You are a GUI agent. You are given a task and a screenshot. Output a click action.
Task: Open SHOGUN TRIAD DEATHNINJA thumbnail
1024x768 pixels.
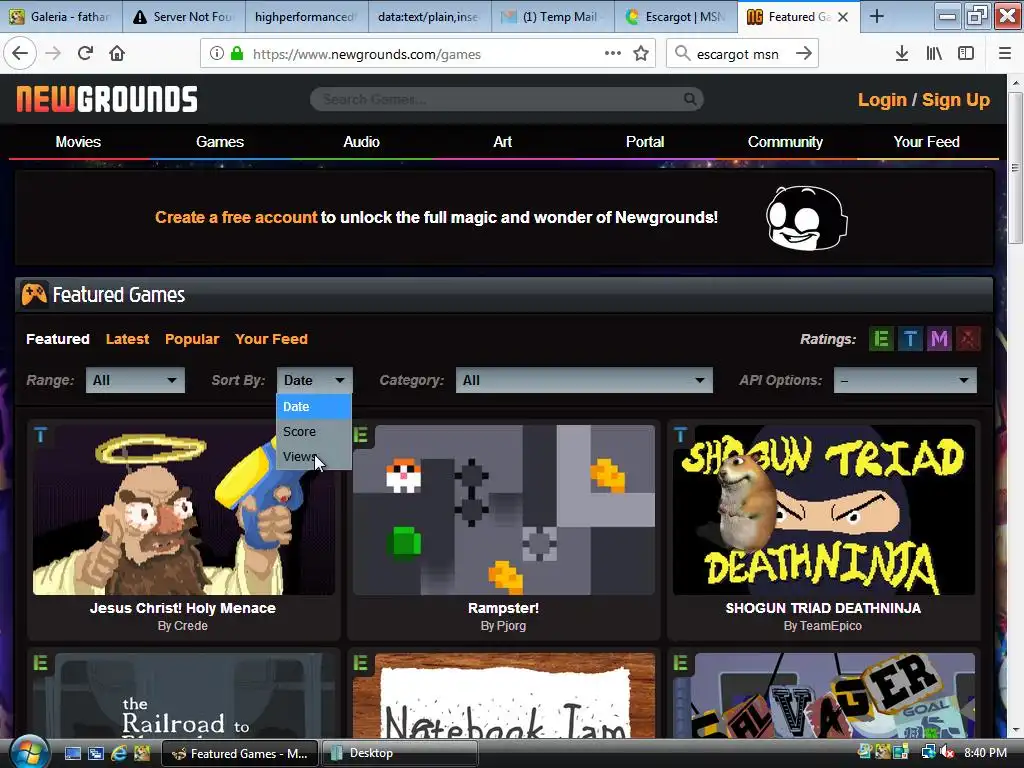(x=824, y=510)
